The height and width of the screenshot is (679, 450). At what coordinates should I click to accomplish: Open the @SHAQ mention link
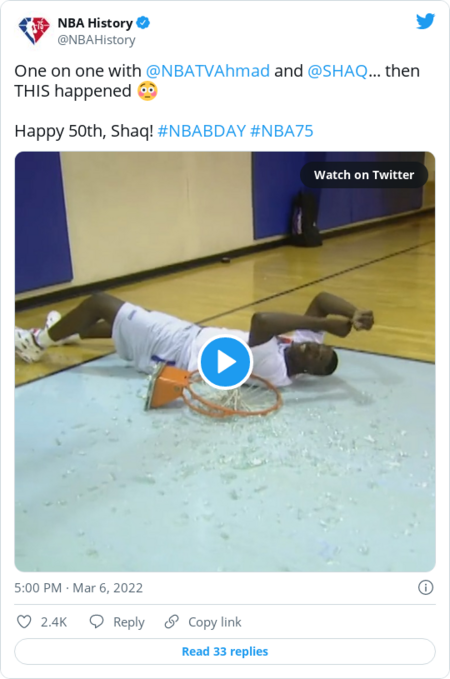tap(337, 71)
